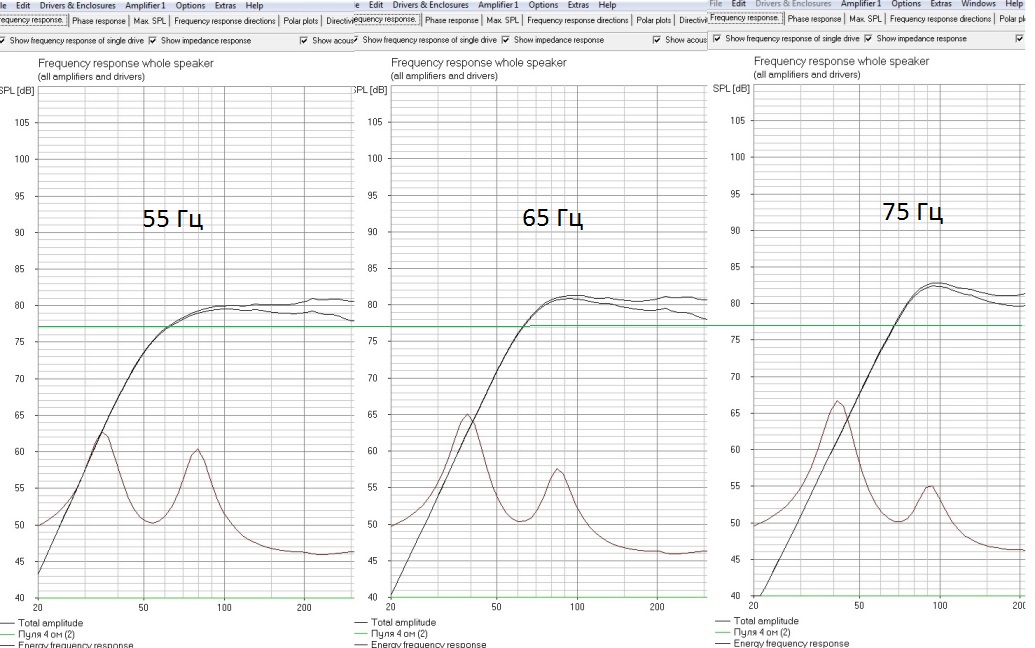This screenshot has height=648, width=1035.
Task: Open Polar plots tab in the 65 Гц window
Action: 653,20
